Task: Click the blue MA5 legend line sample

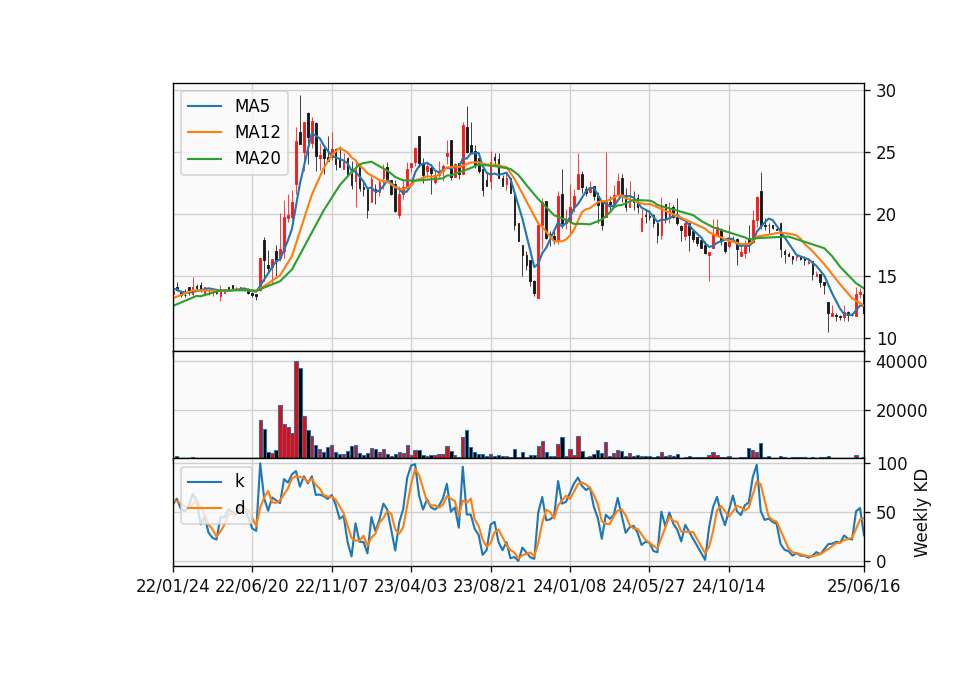Action: (204, 106)
